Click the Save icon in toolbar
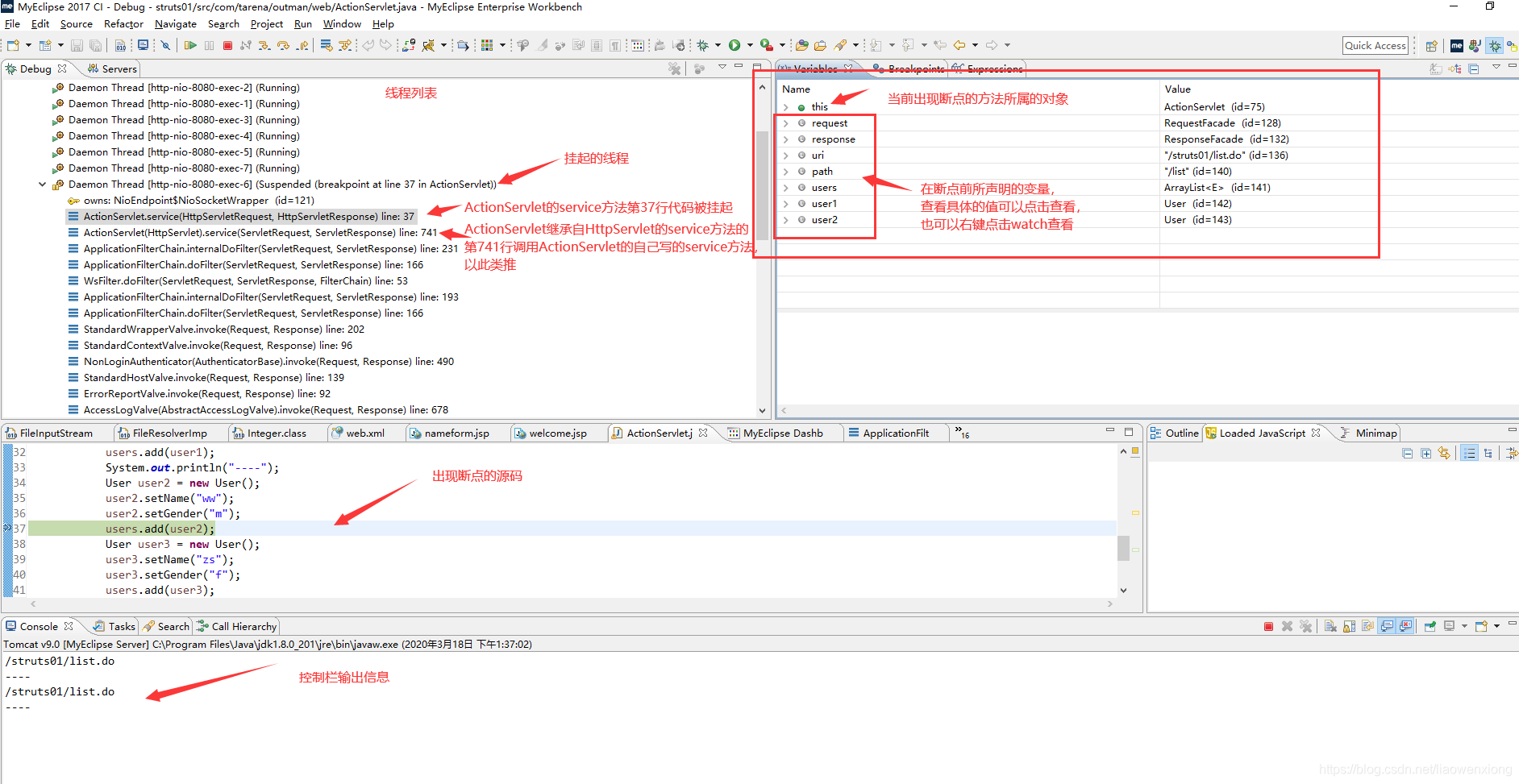The height and width of the screenshot is (784, 1519). (77, 45)
